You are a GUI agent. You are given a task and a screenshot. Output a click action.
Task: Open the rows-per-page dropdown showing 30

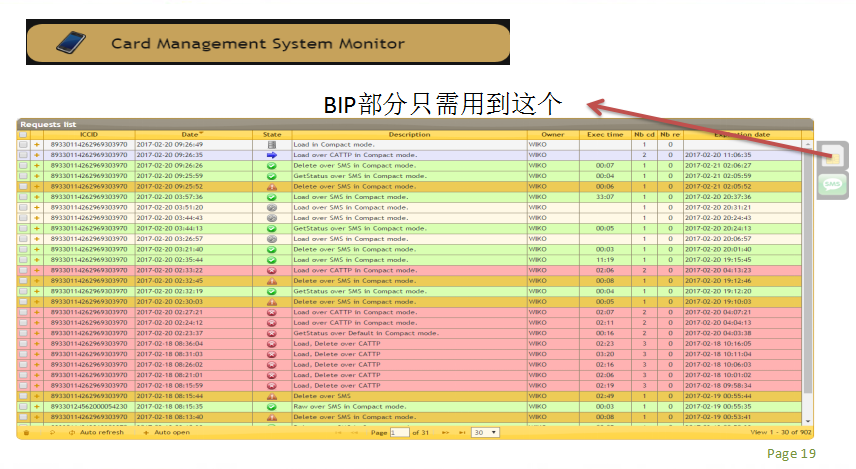point(485,432)
